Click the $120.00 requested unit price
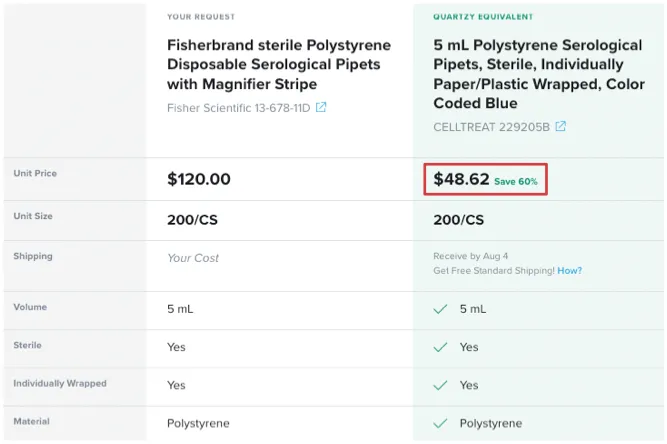 pyautogui.click(x=199, y=179)
